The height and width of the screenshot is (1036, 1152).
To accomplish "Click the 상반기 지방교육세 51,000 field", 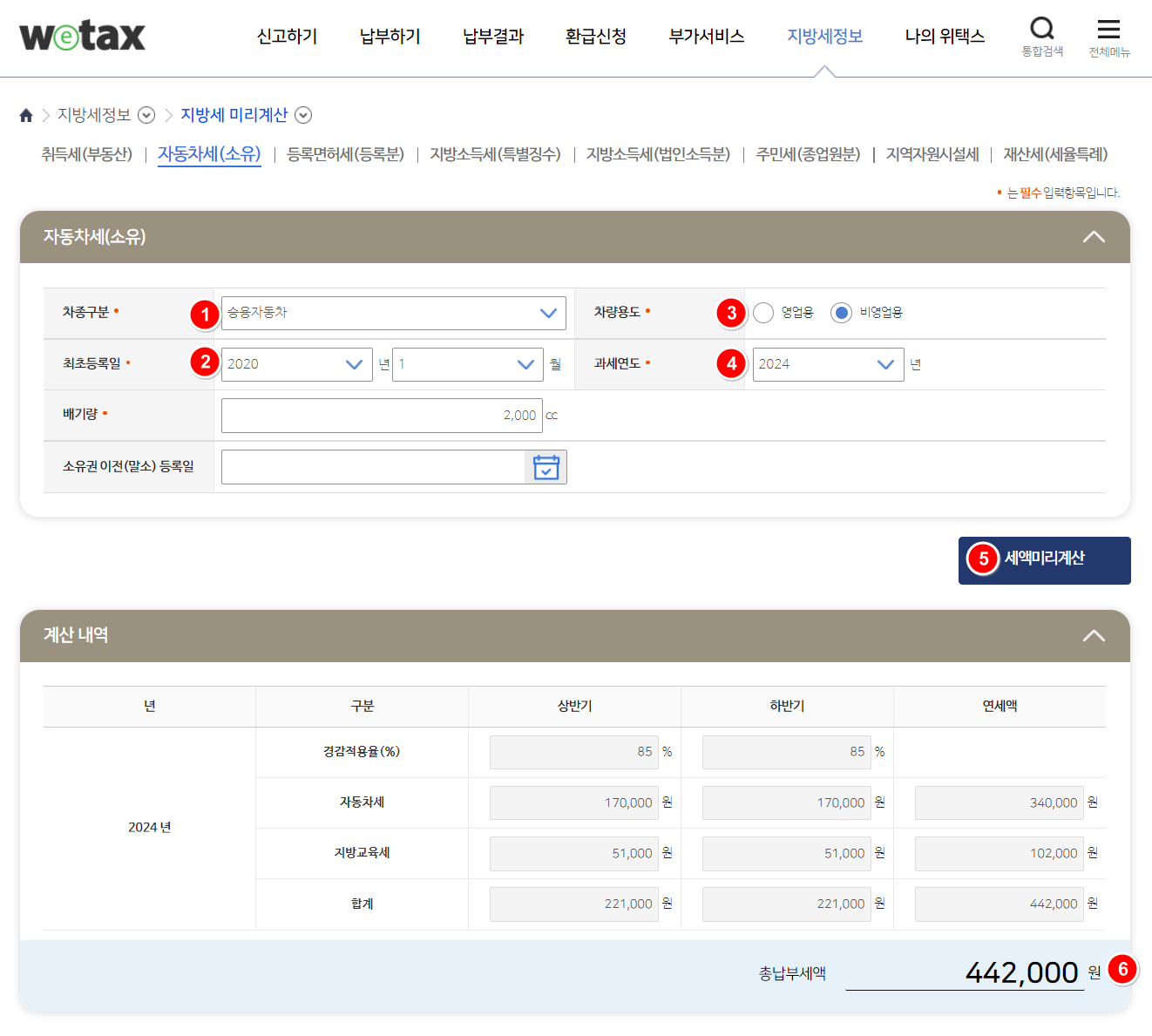I will tap(574, 853).
